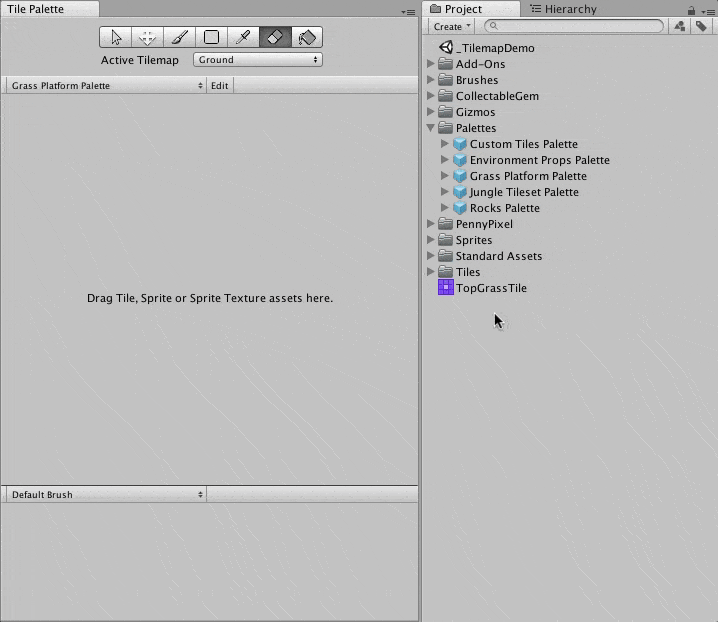Click the Grass Platform Palette cube icon
This screenshot has height=622, width=718.
(x=460, y=176)
